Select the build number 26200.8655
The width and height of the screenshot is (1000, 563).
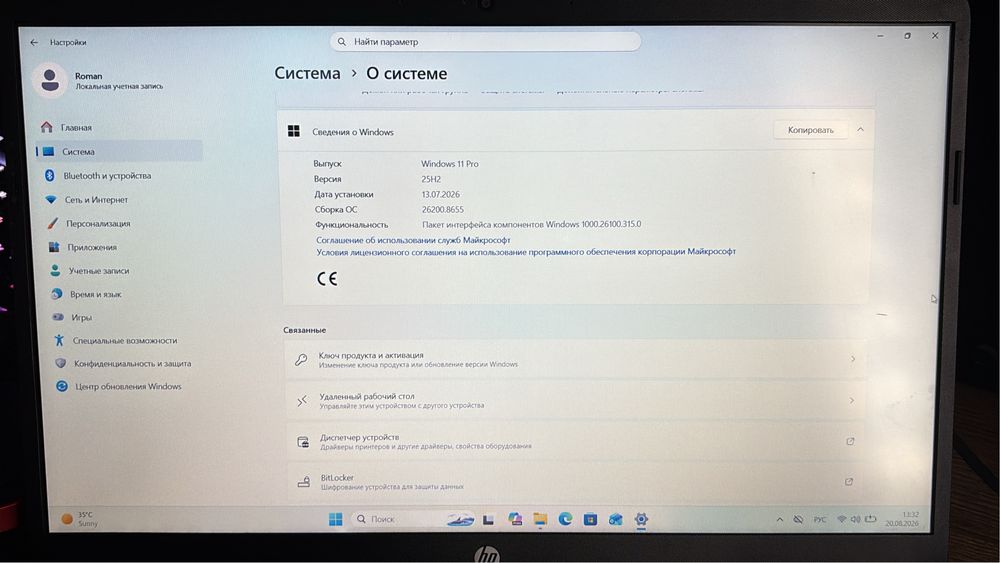coord(443,210)
